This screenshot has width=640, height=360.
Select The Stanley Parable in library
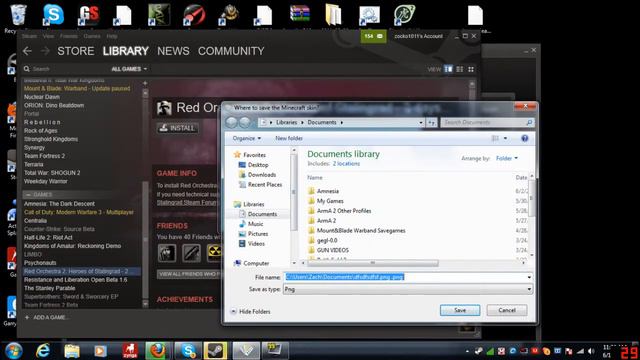49,288
